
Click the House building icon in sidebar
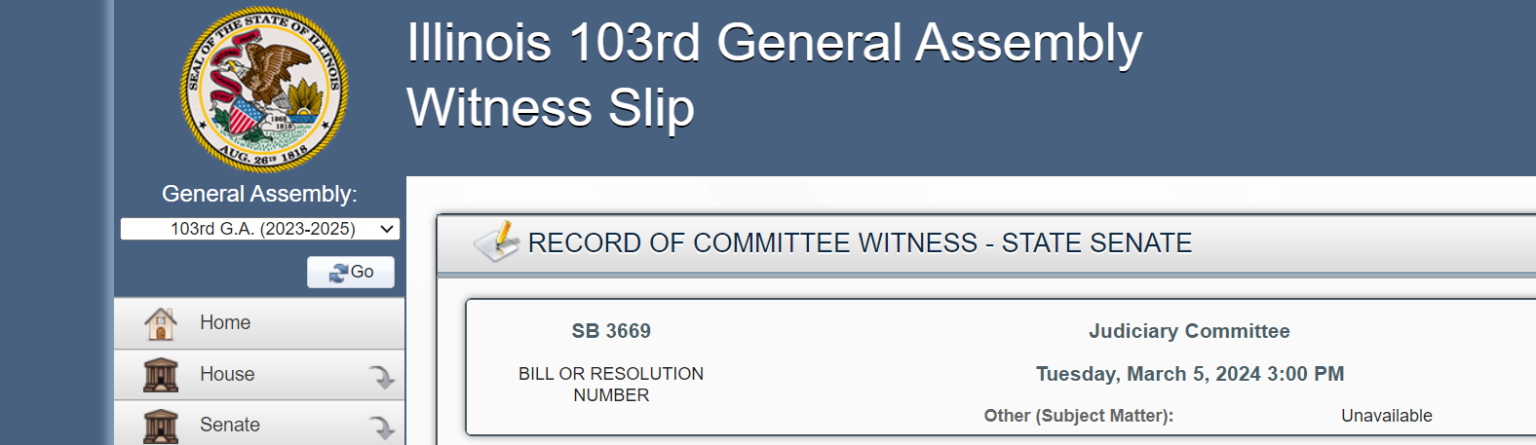click(x=160, y=375)
